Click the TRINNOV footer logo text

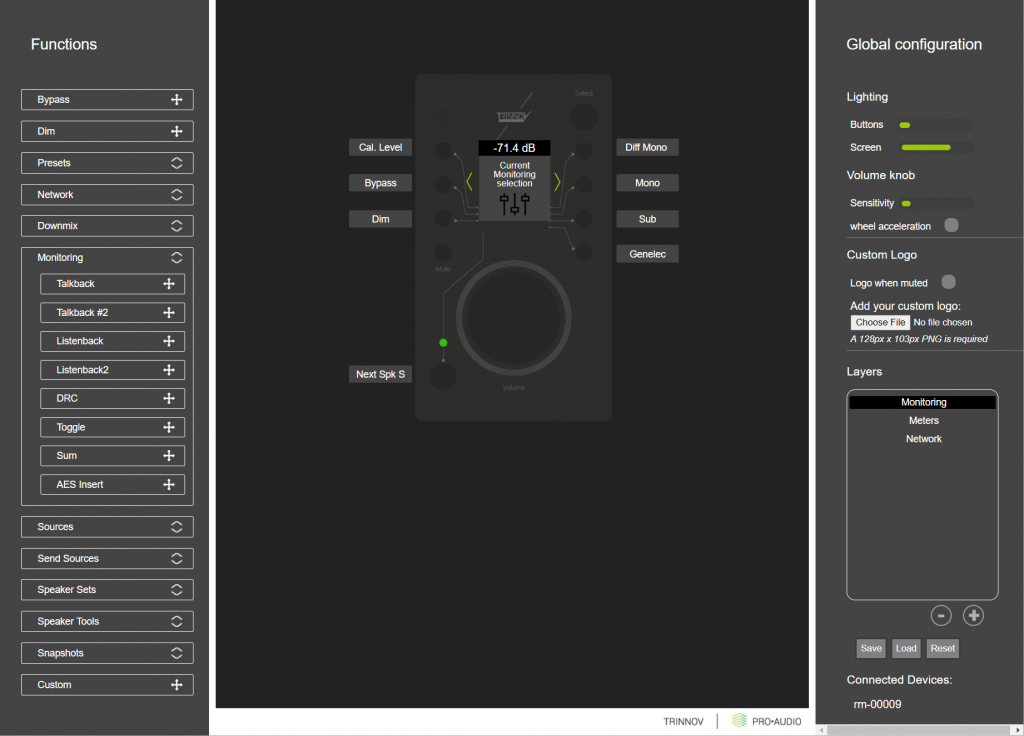coord(683,722)
